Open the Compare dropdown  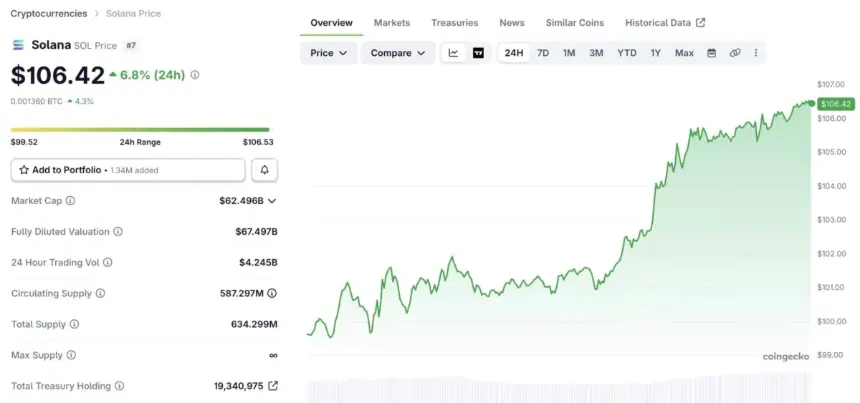tap(398, 53)
